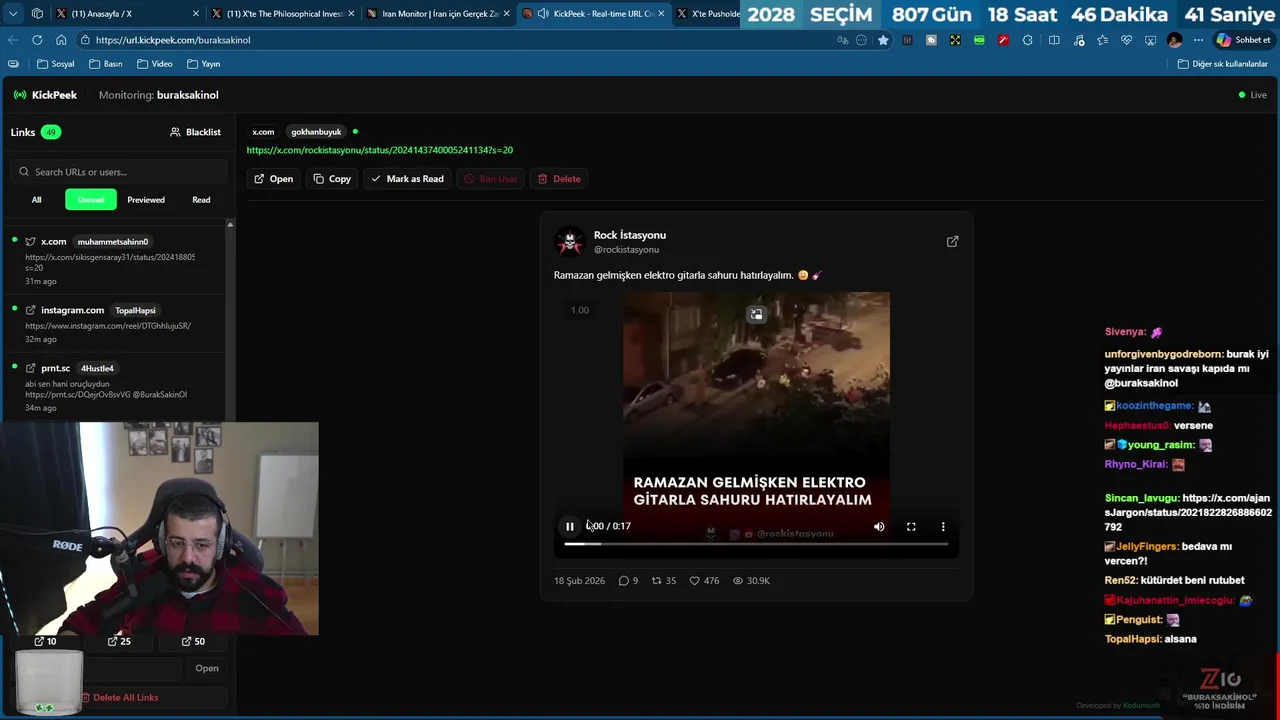The image size is (1280, 720).
Task: Open browser settings and more menu
Action: click(1198, 40)
